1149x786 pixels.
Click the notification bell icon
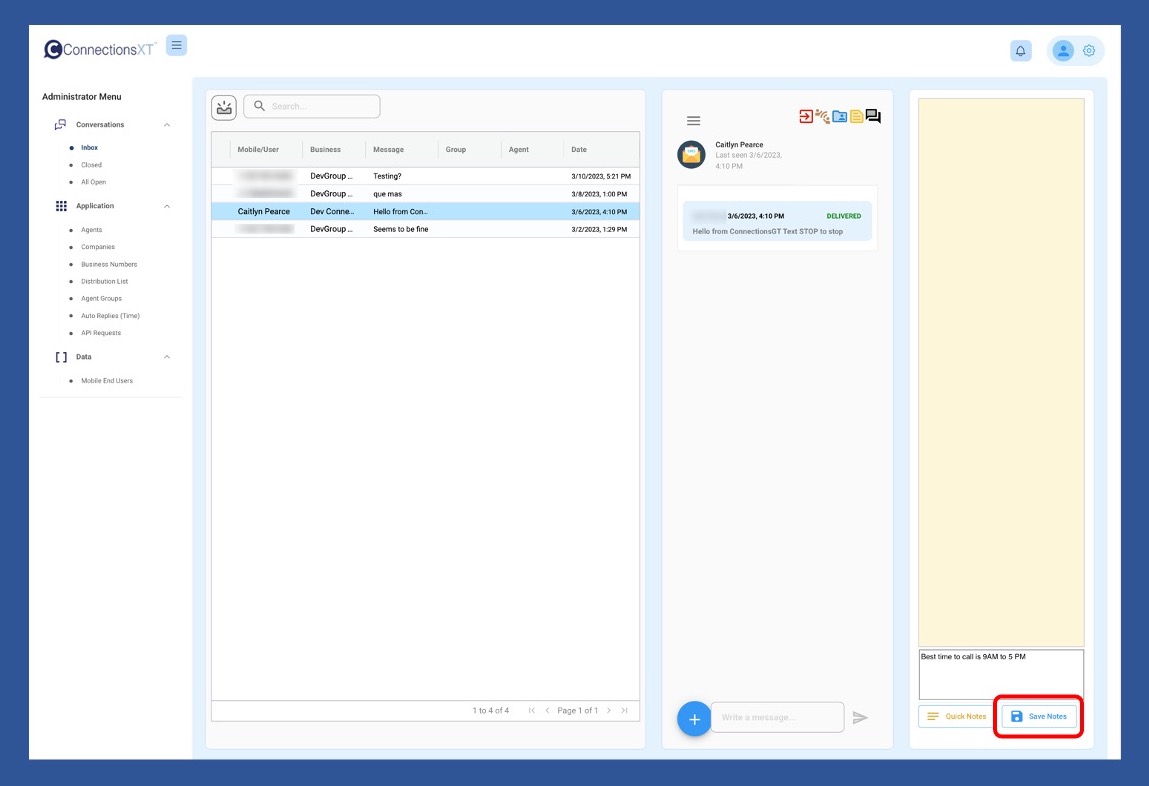[x=1020, y=51]
